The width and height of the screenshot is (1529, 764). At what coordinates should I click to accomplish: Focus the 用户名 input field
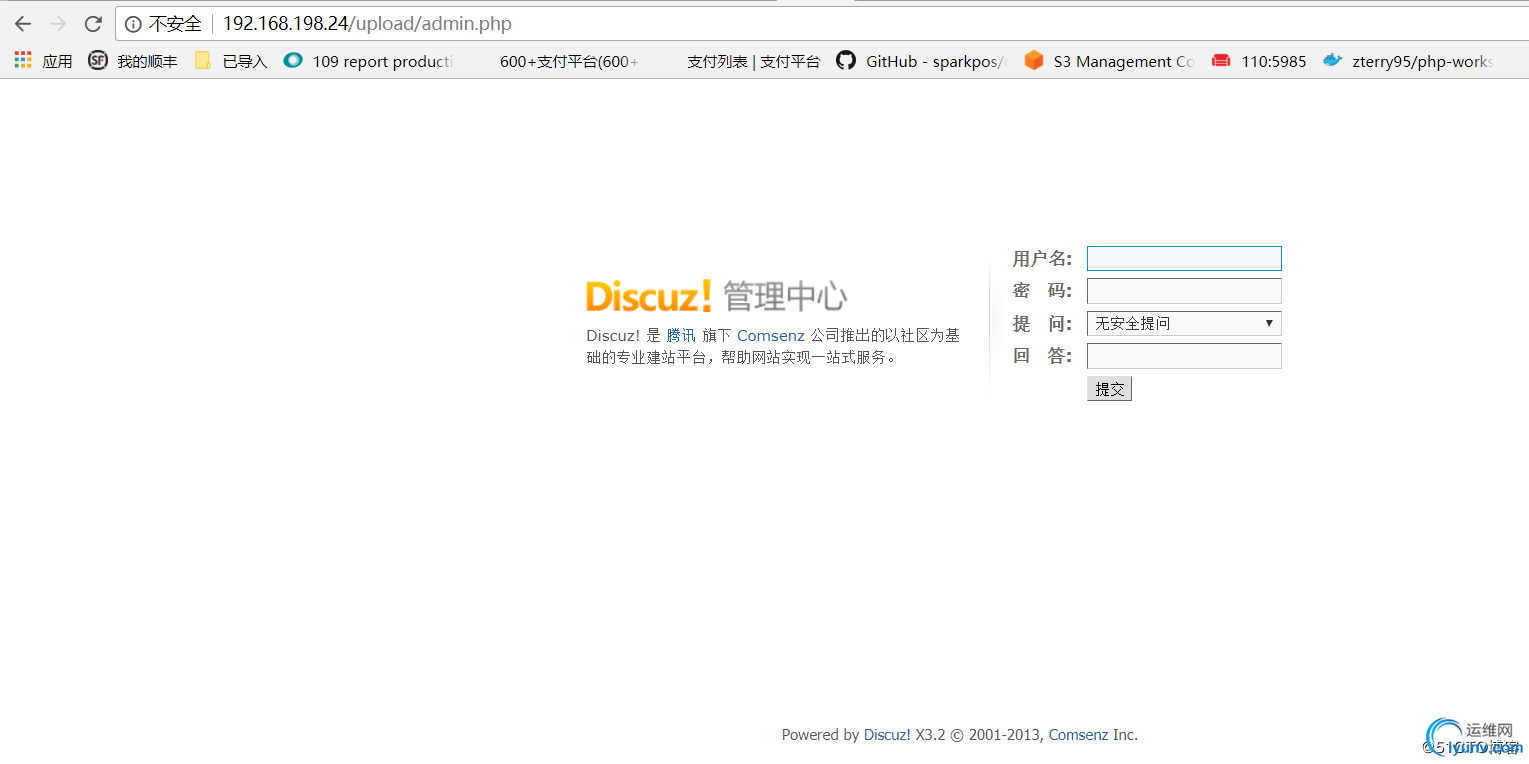(x=1184, y=259)
